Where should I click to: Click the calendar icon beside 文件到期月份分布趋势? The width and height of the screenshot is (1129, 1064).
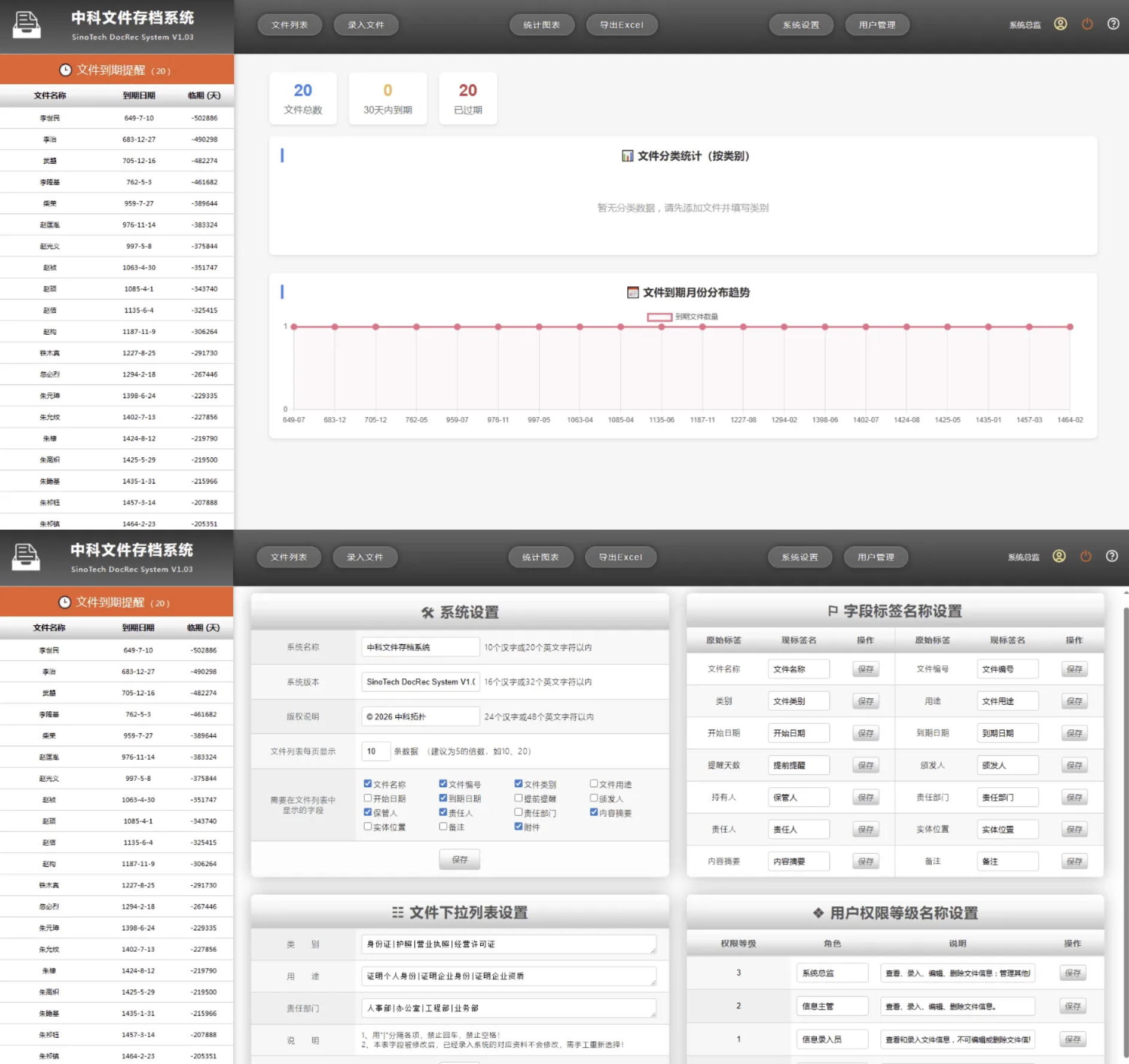pyautogui.click(x=633, y=292)
